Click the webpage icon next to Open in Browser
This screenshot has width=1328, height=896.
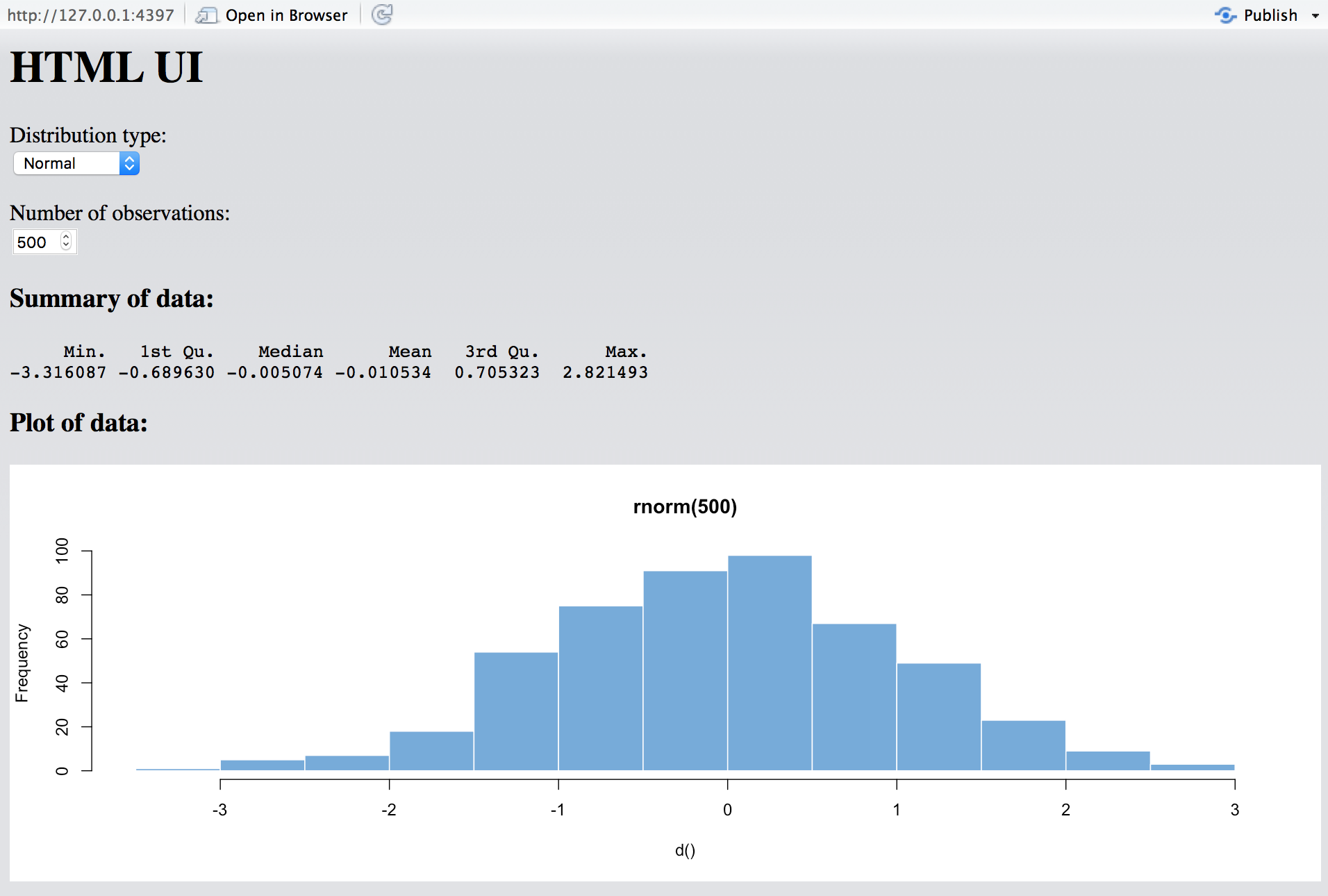coord(207,15)
